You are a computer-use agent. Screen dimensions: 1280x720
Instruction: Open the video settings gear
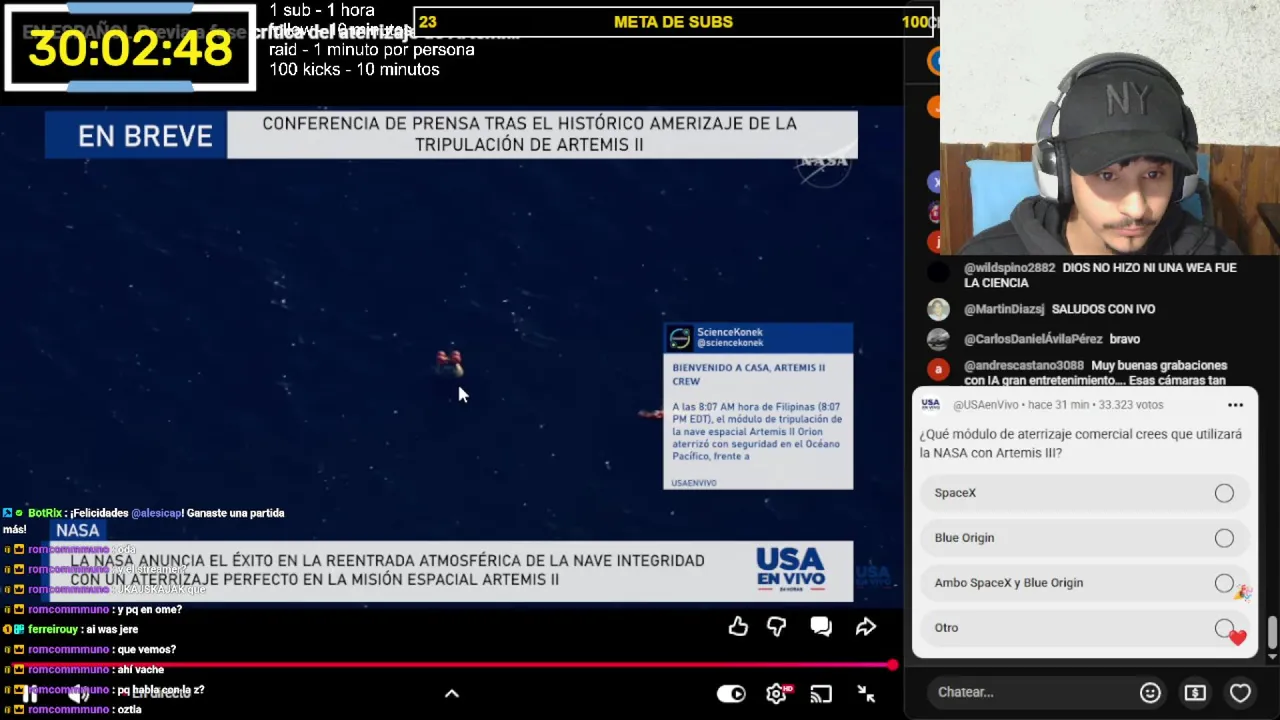pyautogui.click(x=776, y=694)
